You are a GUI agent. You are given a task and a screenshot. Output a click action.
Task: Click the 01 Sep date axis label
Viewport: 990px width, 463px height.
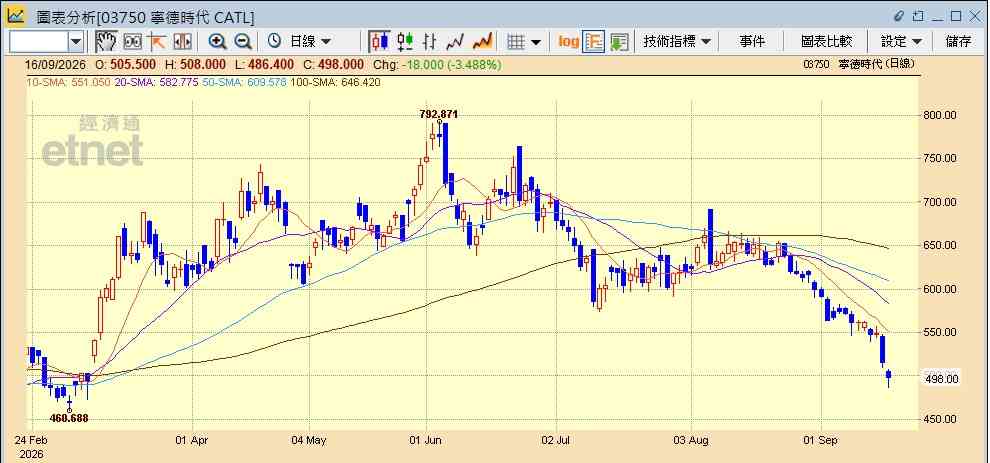[x=821, y=440]
